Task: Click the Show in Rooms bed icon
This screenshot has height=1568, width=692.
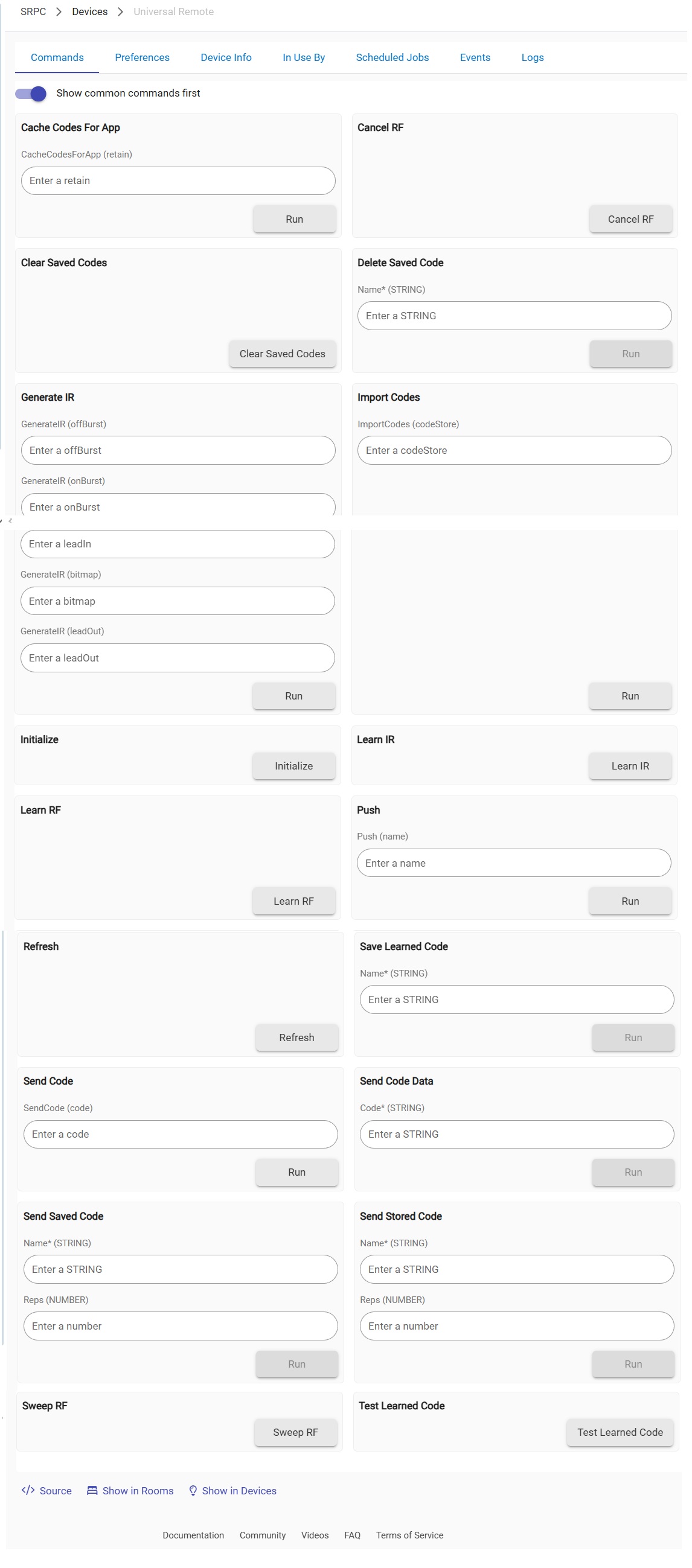Action: point(92,1490)
